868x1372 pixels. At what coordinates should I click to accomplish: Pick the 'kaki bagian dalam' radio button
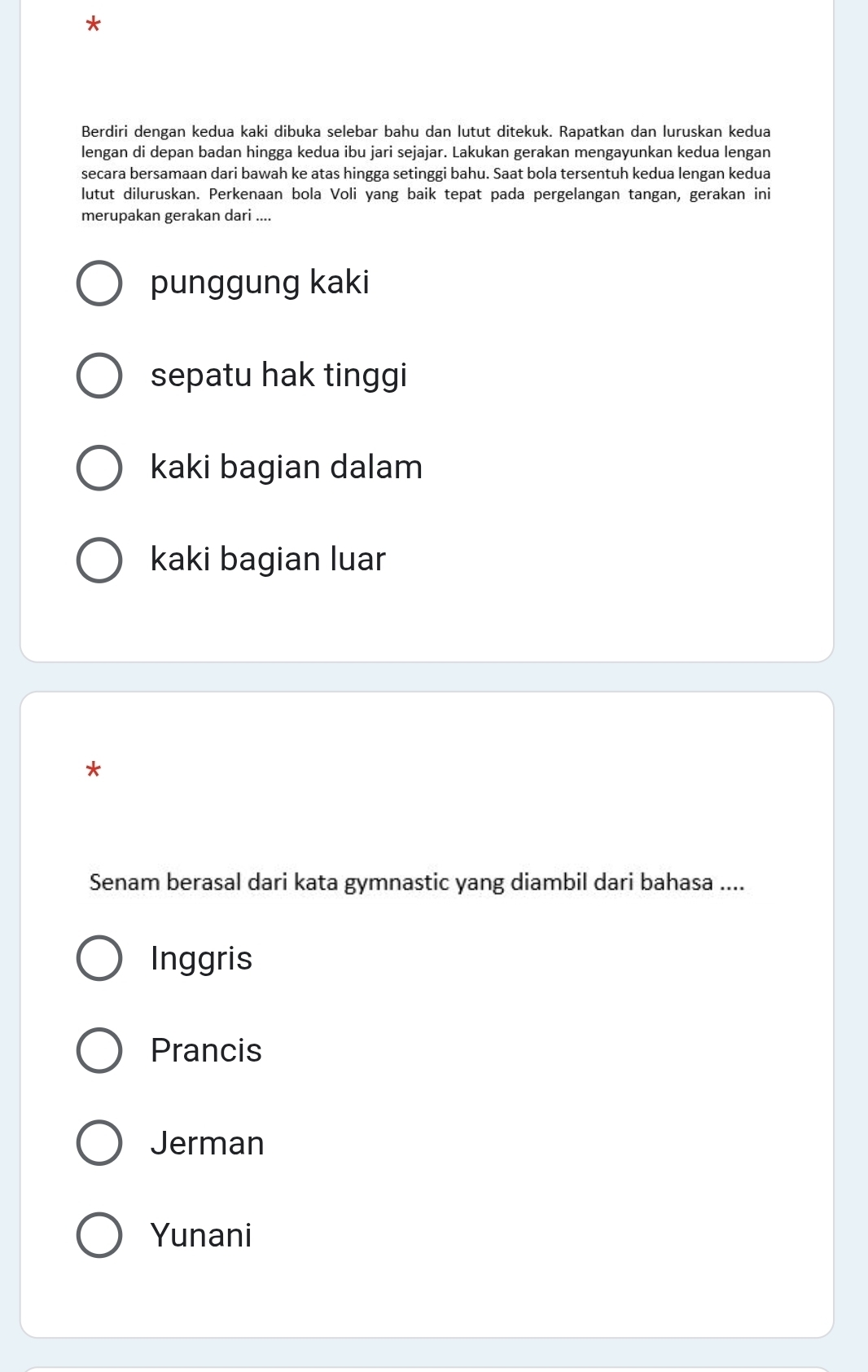tap(99, 468)
